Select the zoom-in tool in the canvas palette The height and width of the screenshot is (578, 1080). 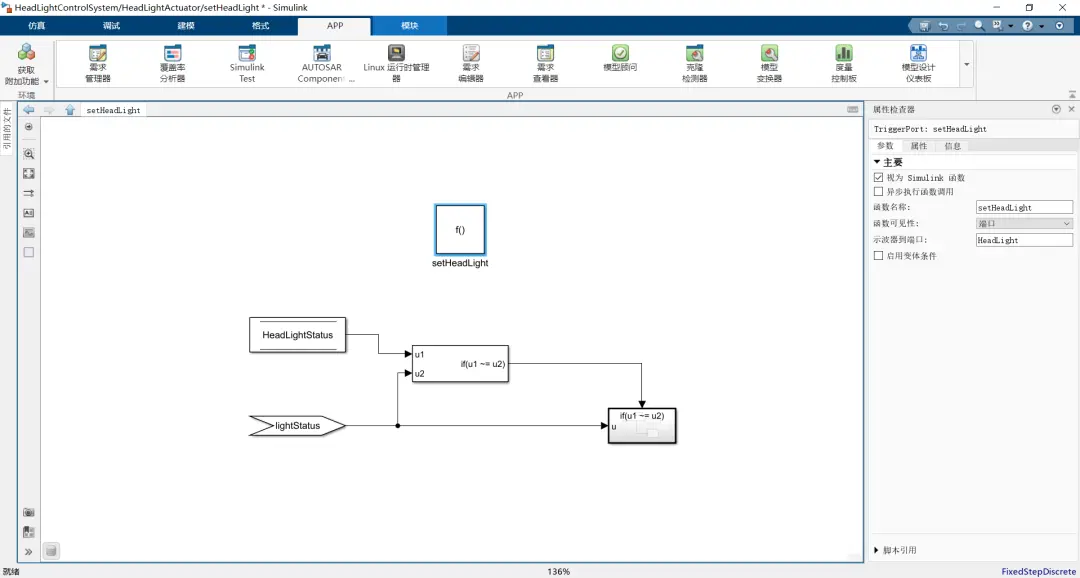pos(28,154)
